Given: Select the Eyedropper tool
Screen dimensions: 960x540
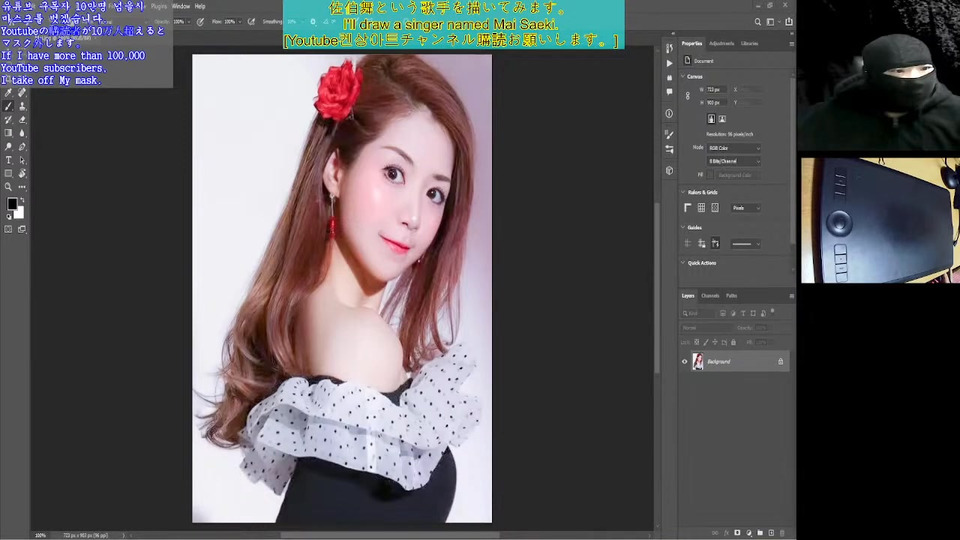Looking at the screenshot, I should click(9, 93).
